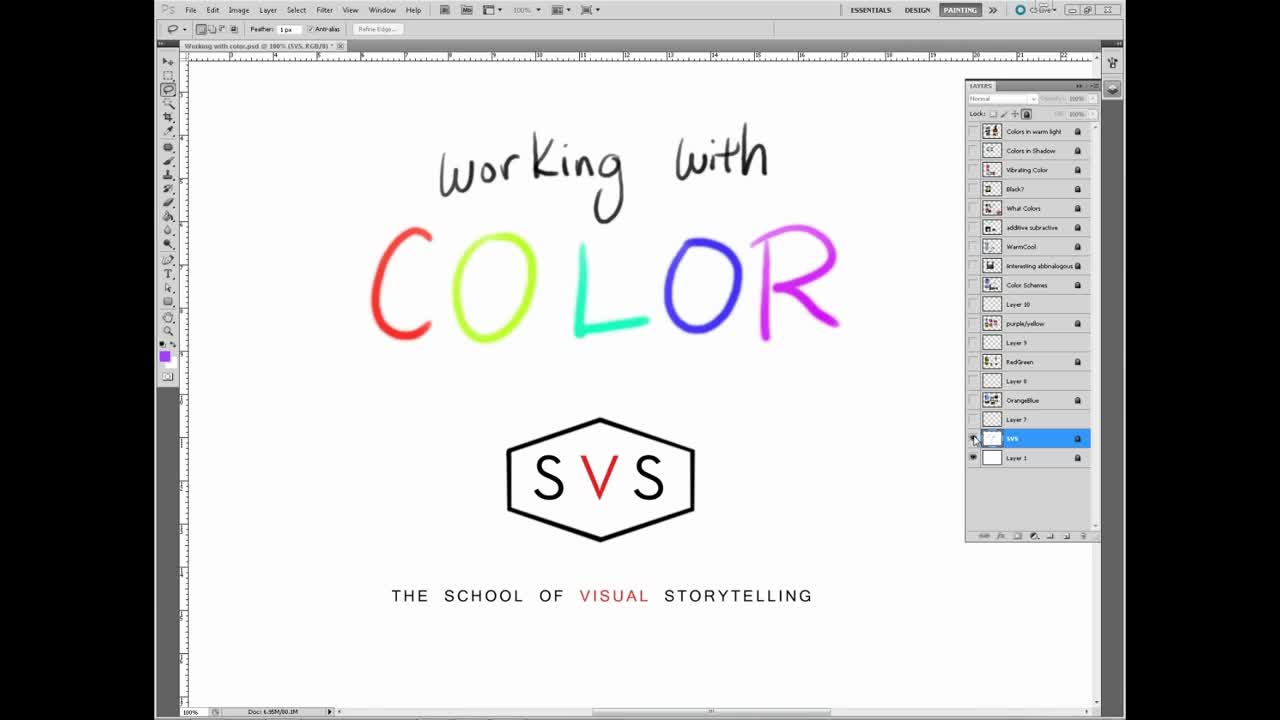The height and width of the screenshot is (720, 1280).
Task: Click the create new layer icon
Action: coord(1067,536)
